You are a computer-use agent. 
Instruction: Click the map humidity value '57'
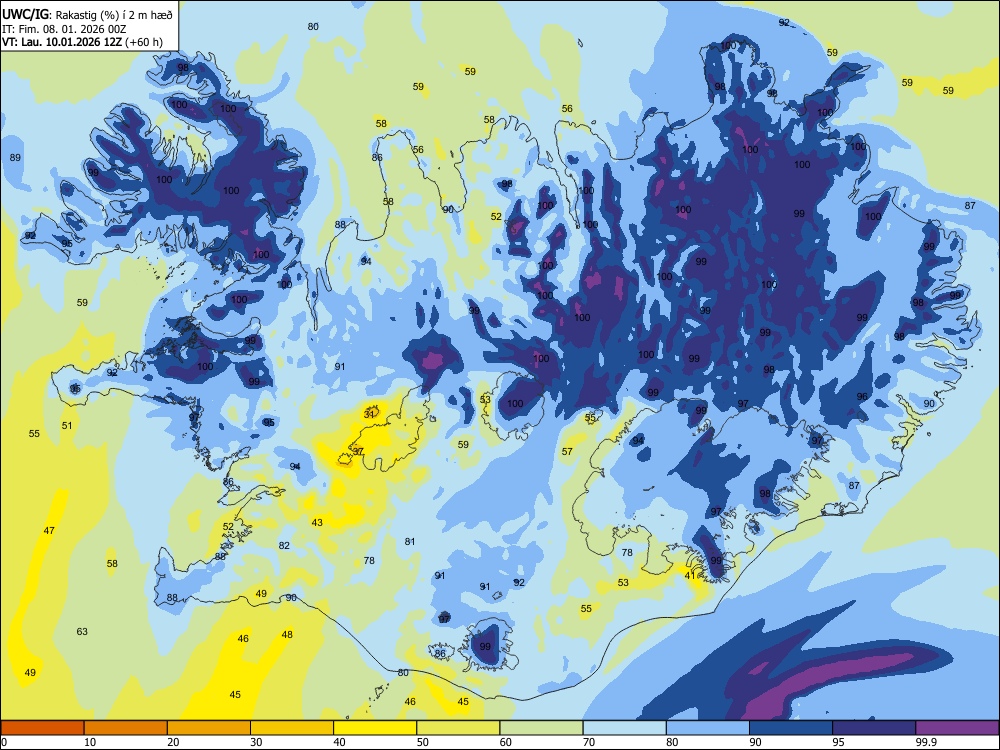(567, 452)
